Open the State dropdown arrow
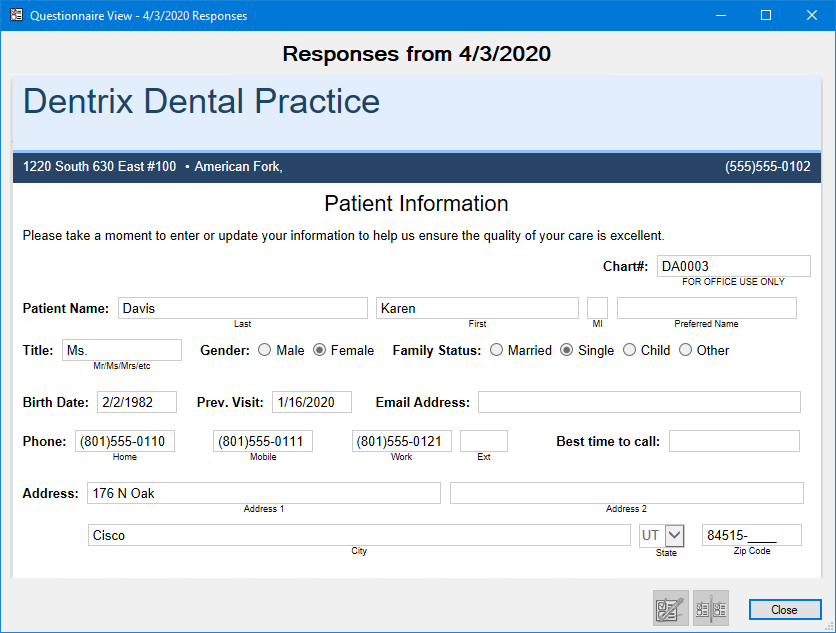The image size is (836, 633). point(674,535)
